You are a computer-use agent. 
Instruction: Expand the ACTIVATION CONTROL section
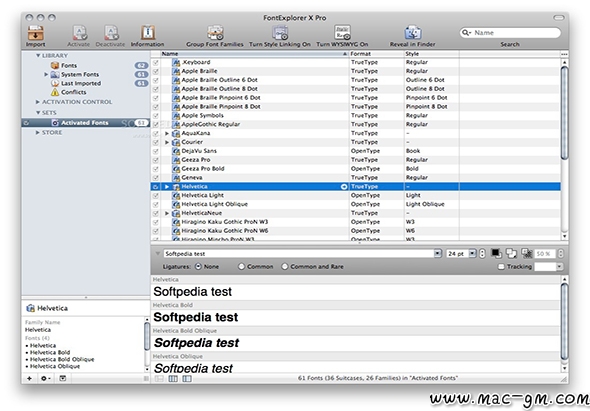(x=38, y=102)
